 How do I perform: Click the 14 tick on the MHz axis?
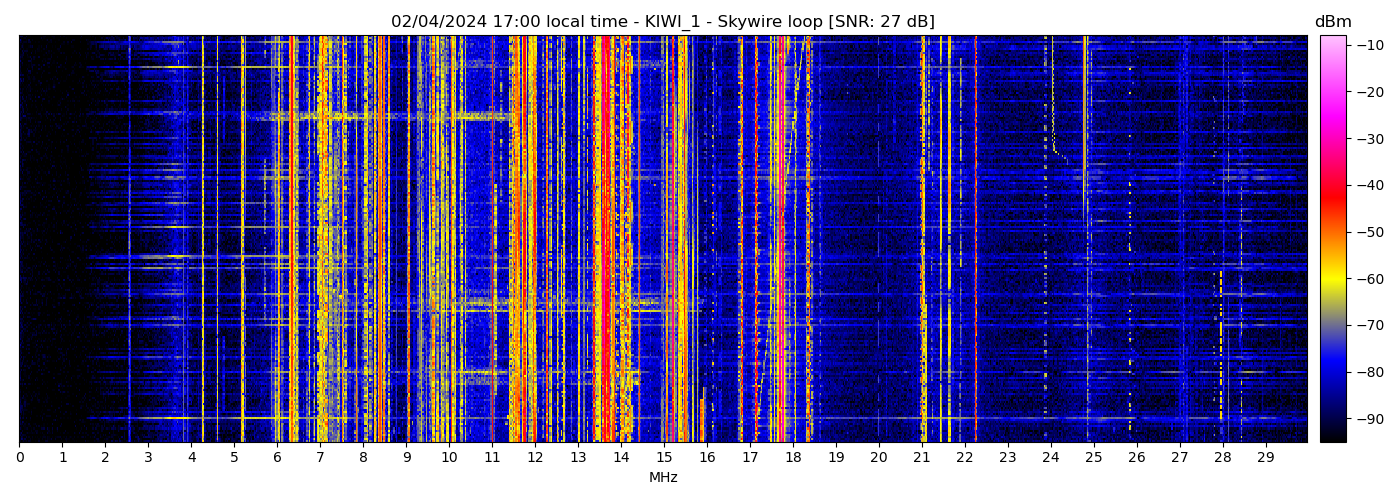click(x=621, y=458)
